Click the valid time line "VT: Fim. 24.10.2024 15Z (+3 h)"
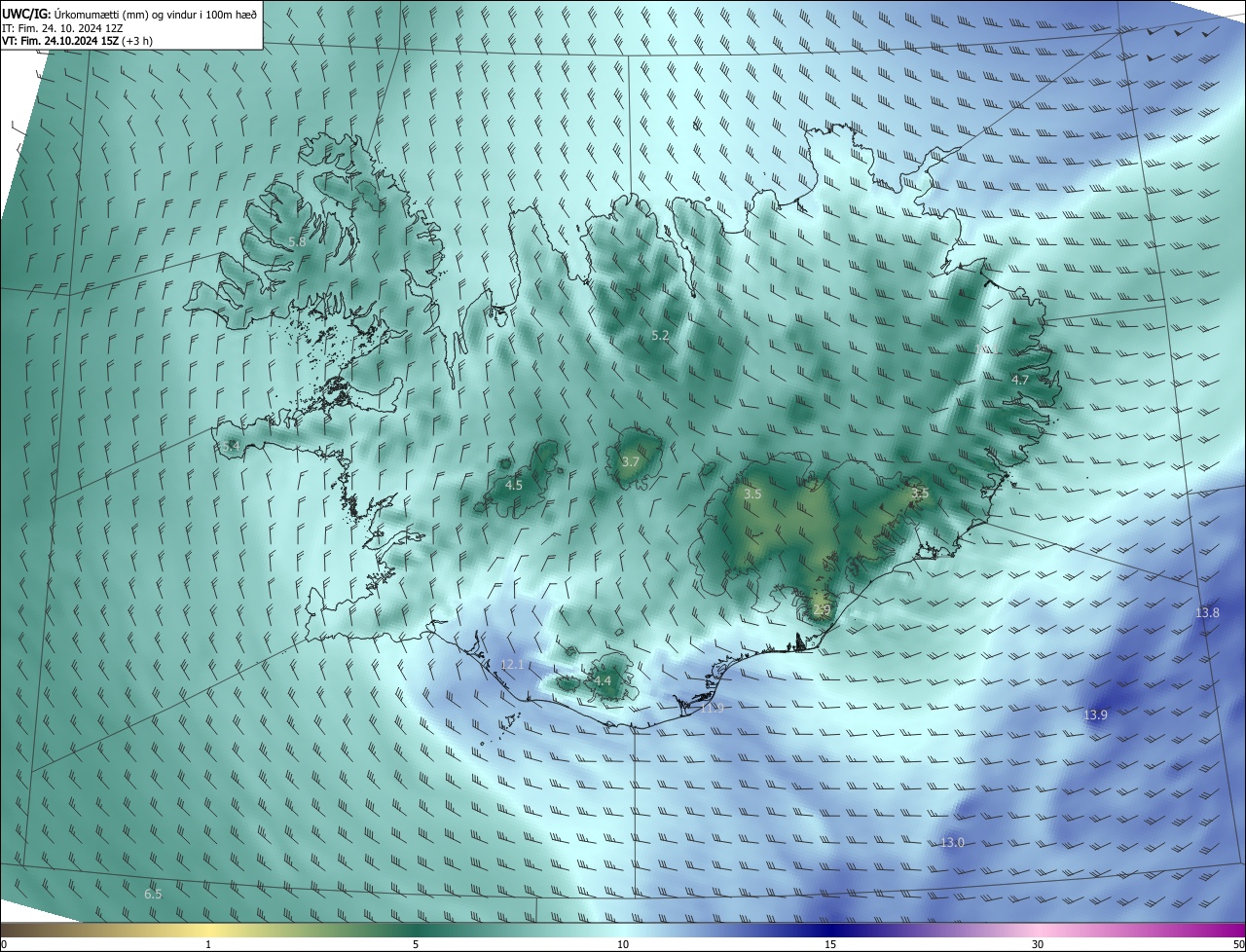This screenshot has height=952, width=1246. [77, 41]
